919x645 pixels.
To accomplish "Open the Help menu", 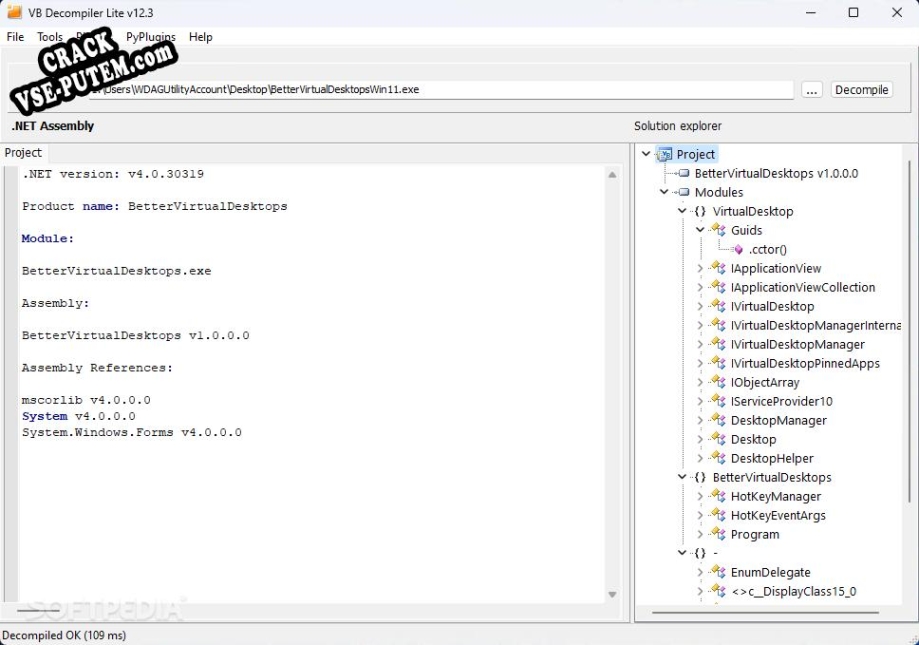I will [200, 37].
